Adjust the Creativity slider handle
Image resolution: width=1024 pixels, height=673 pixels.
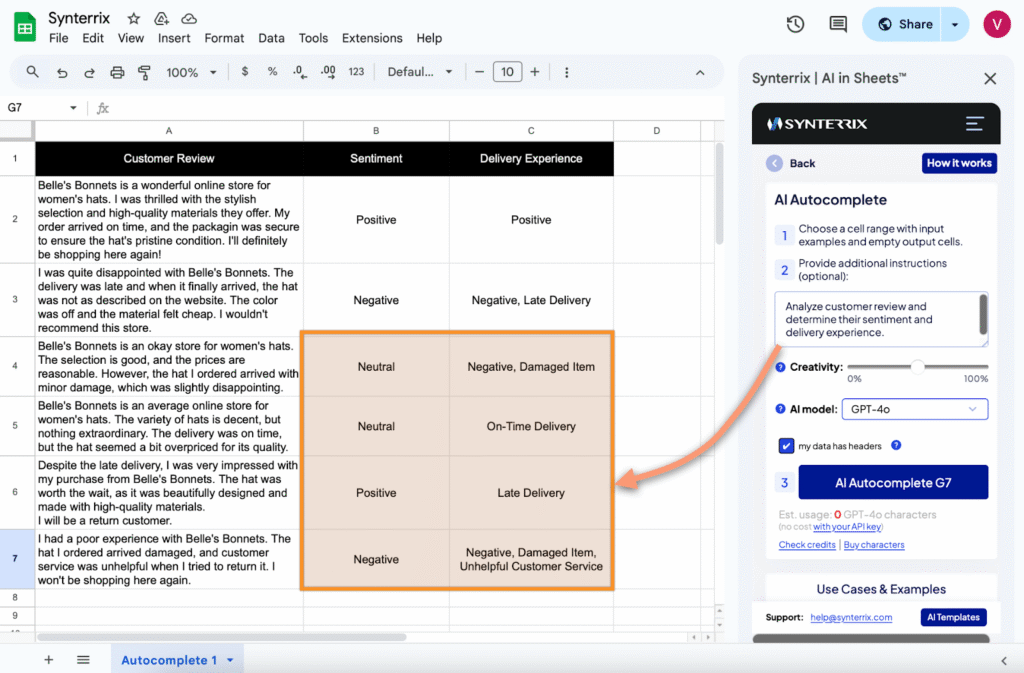click(918, 367)
